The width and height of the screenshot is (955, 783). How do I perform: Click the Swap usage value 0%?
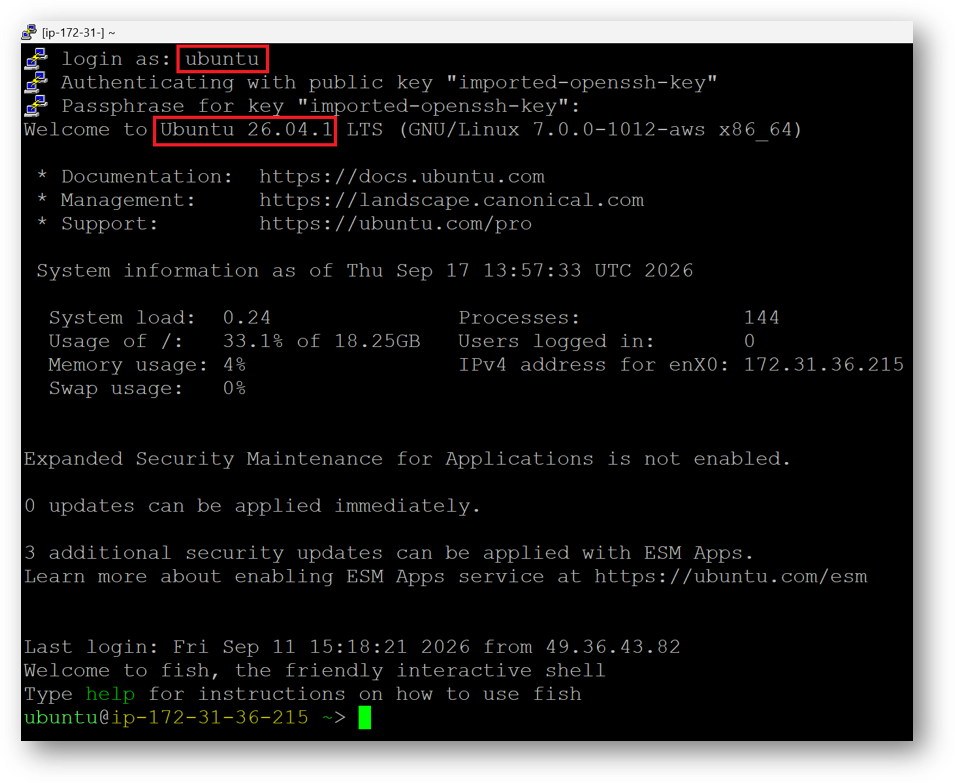click(234, 388)
